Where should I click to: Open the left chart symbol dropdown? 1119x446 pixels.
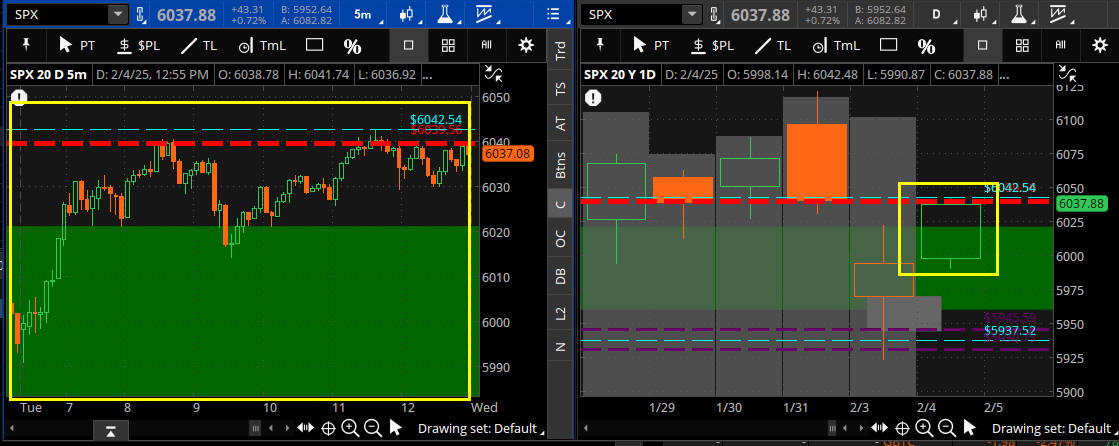(118, 14)
